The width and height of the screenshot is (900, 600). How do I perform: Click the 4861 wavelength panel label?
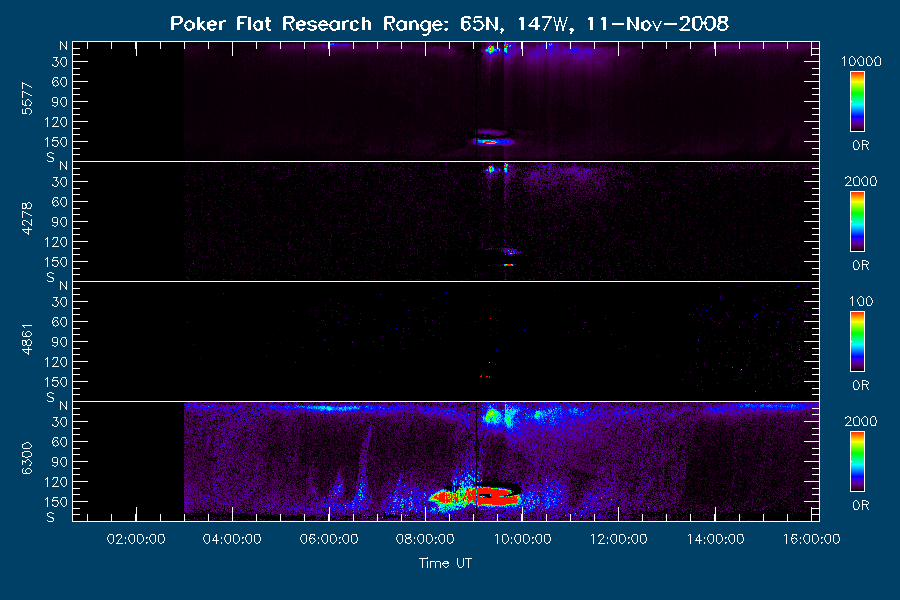coord(27,339)
